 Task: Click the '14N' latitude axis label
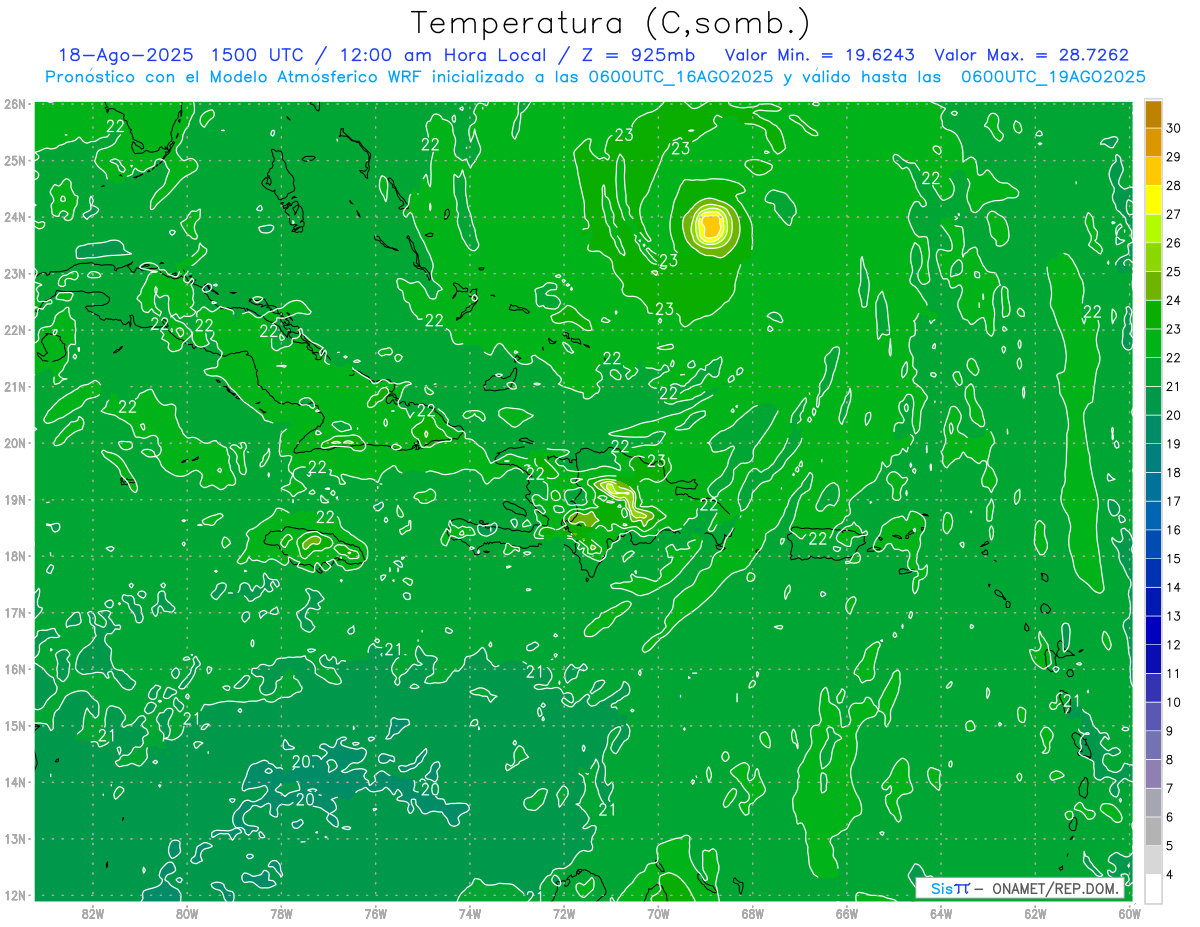pos(14,782)
